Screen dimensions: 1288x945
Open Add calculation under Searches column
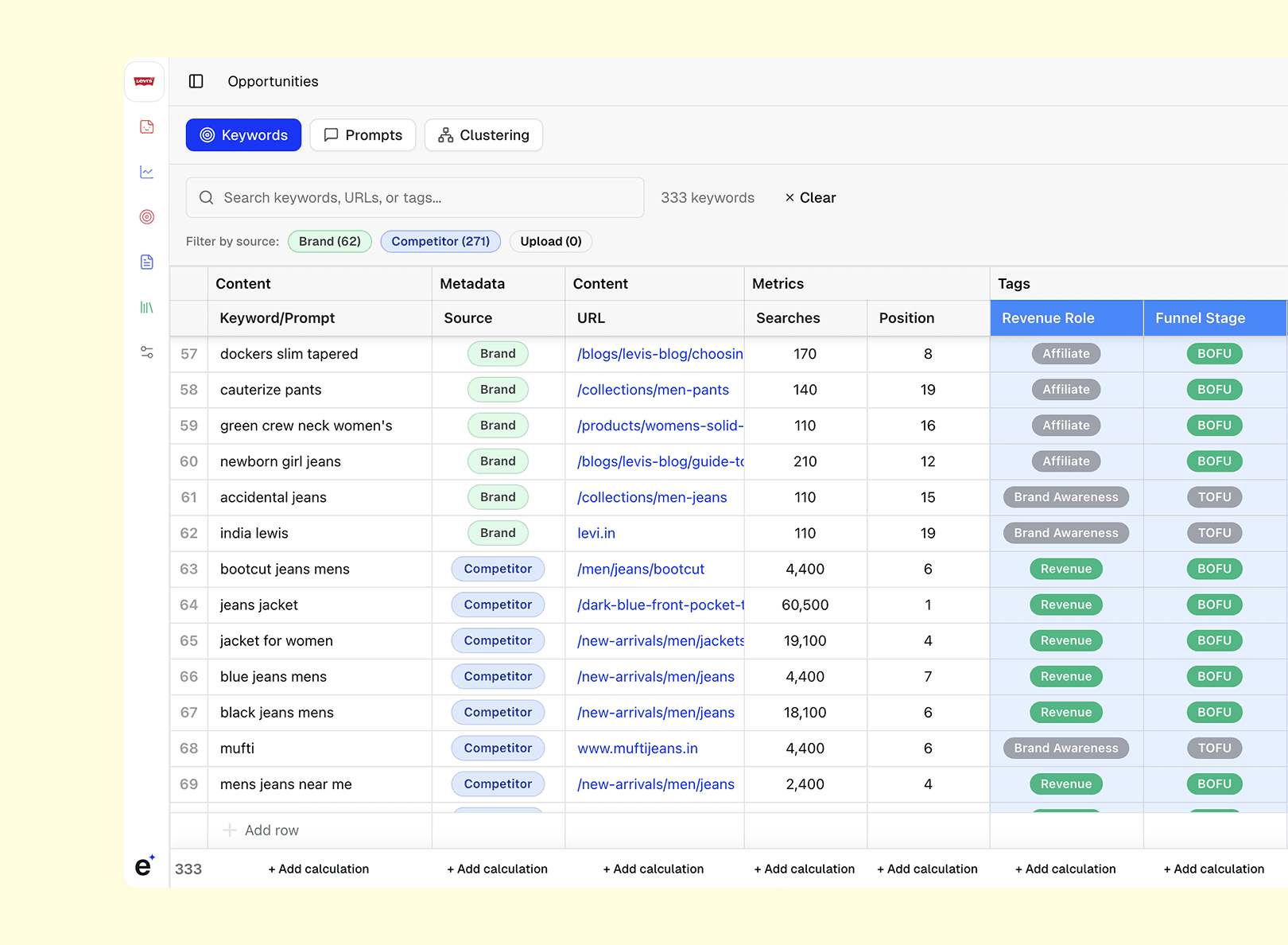804,869
